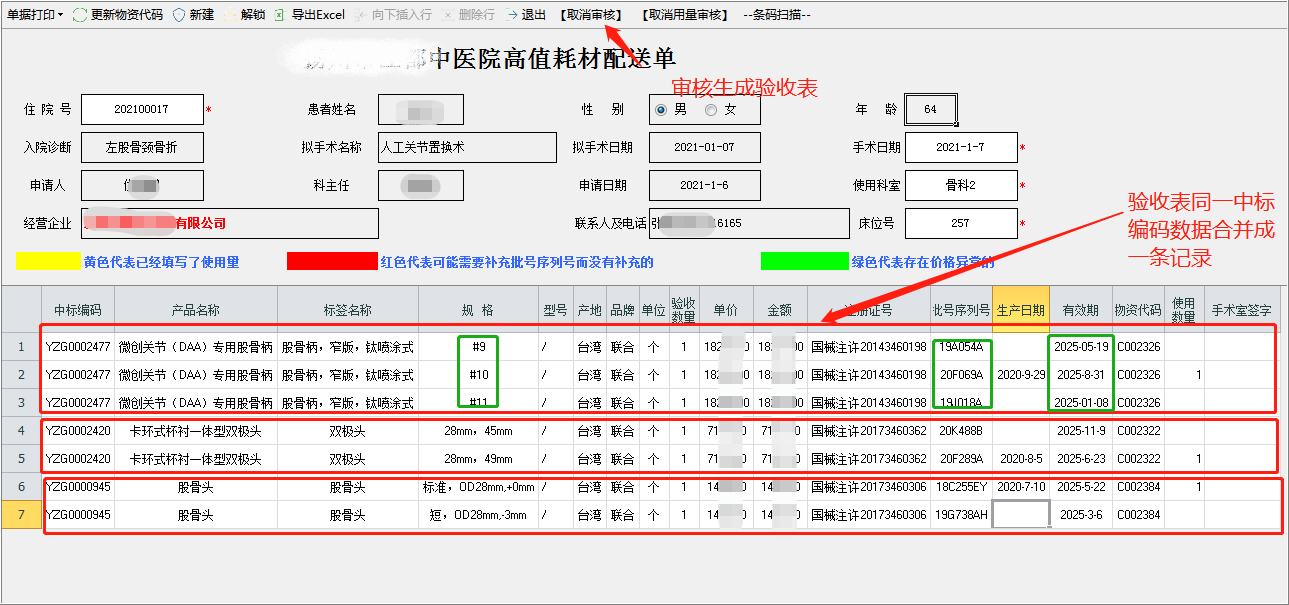
Task: Click the empty 生产日期 cell in row 7
Action: [x=1020, y=515]
